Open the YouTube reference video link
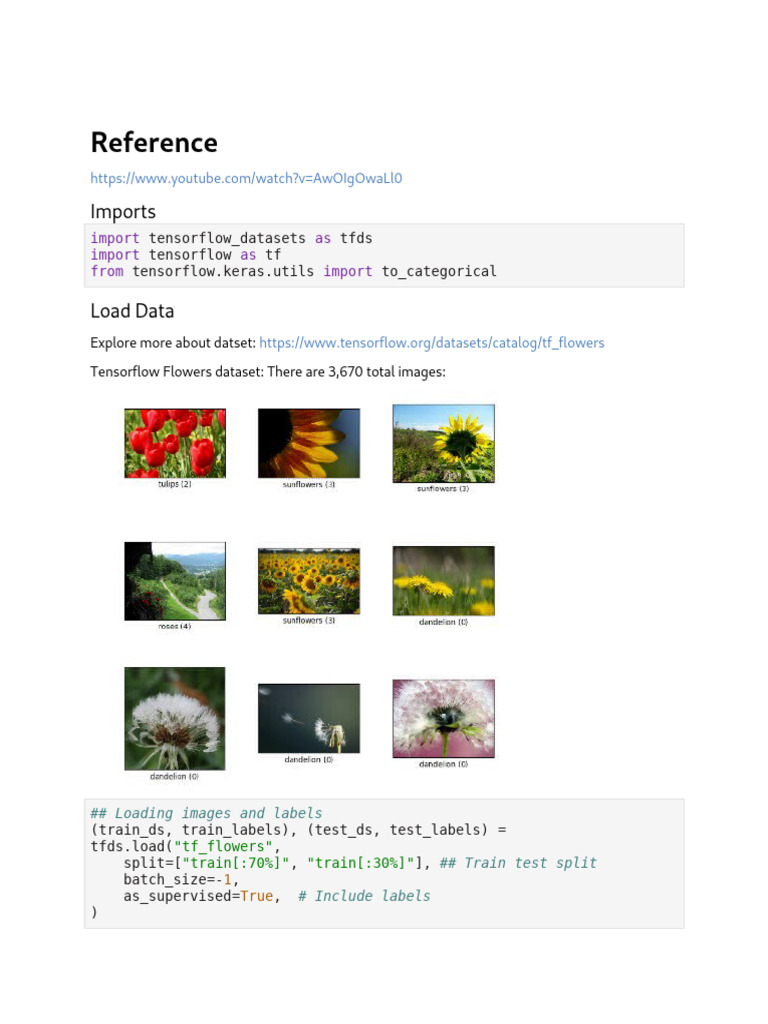 click(246, 178)
